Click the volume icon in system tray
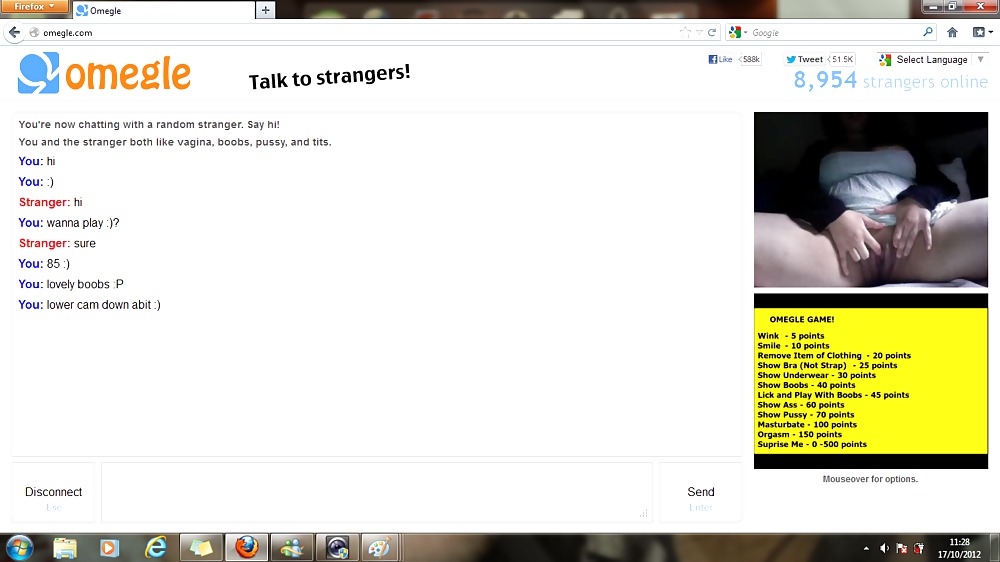This screenshot has width=1000, height=562. click(x=884, y=548)
